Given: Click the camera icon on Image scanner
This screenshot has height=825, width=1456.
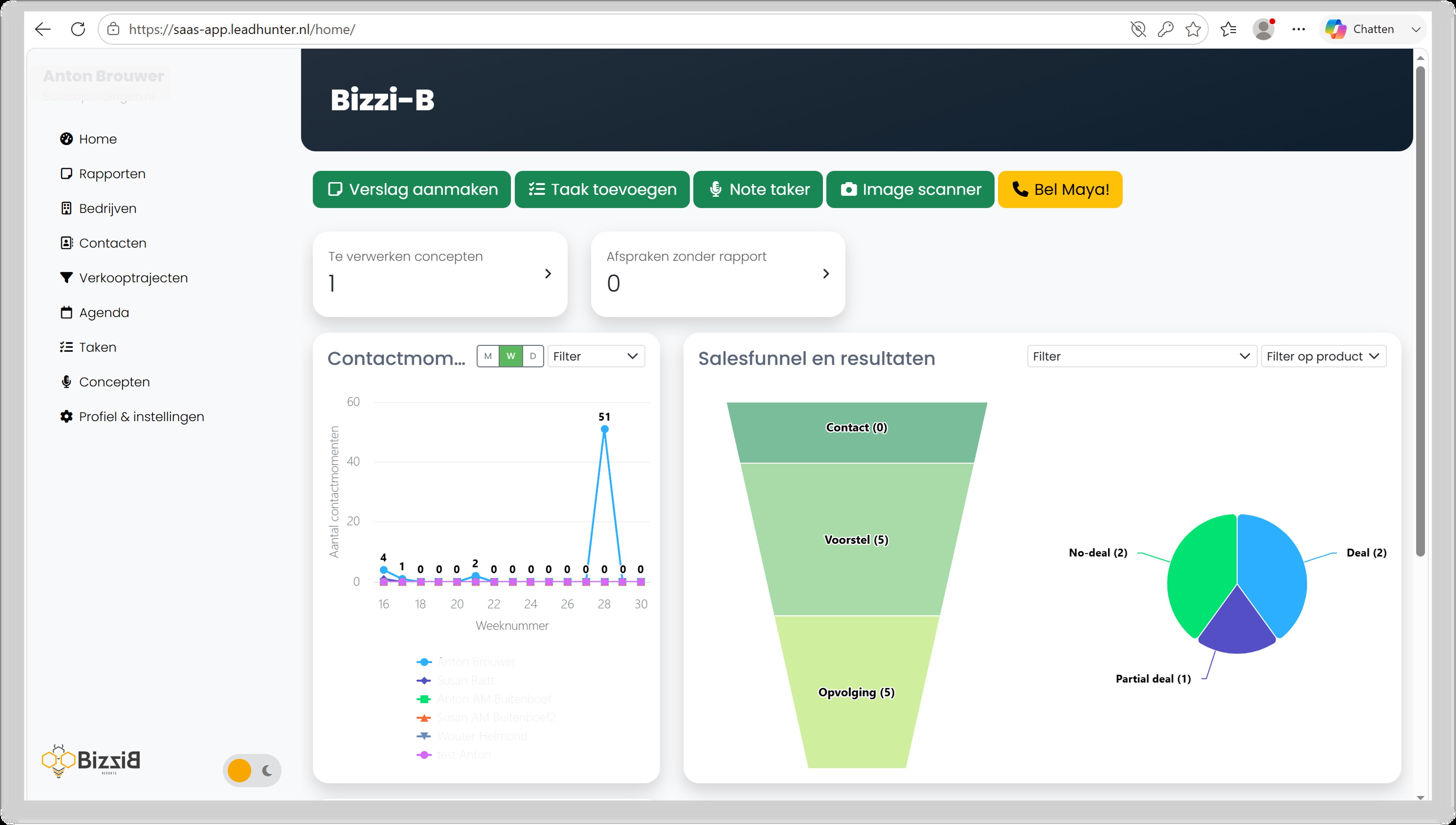Looking at the screenshot, I should [849, 189].
